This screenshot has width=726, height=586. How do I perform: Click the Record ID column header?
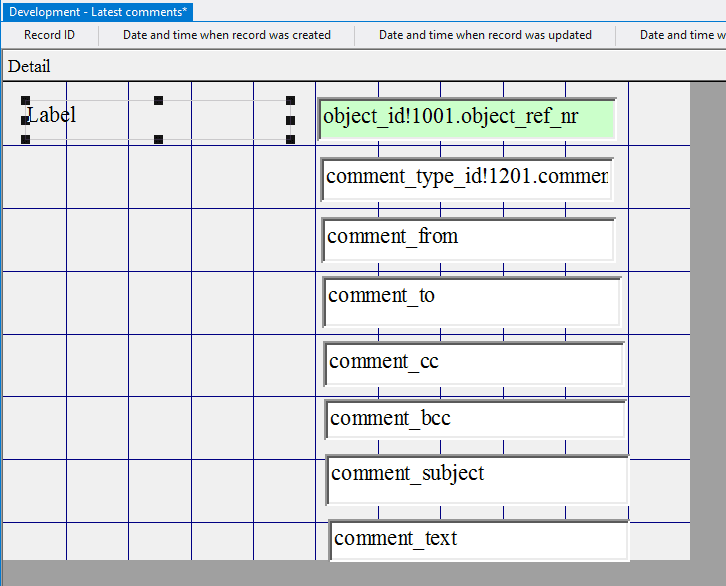pyautogui.click(x=49, y=35)
